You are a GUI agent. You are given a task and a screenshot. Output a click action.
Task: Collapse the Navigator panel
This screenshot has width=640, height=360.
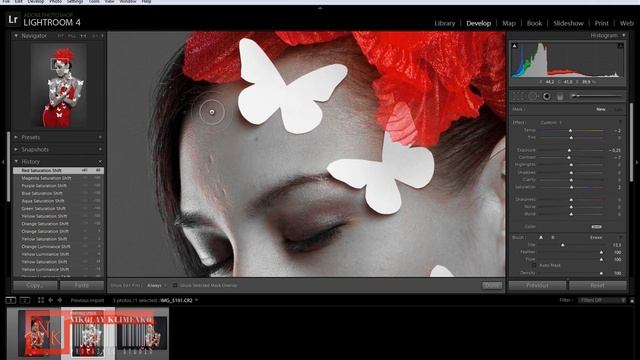pyautogui.click(x=16, y=36)
